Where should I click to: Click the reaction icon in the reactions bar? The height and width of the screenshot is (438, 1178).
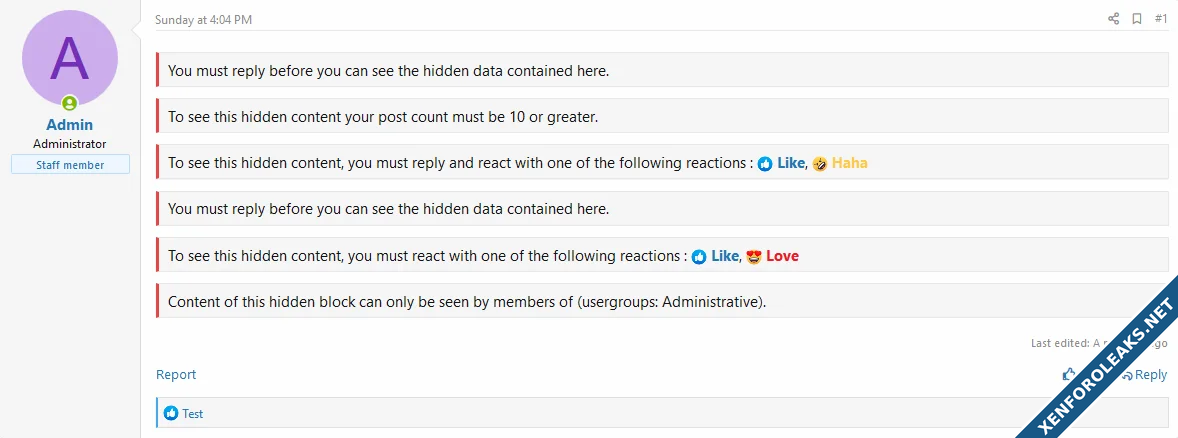pyautogui.click(x=171, y=413)
